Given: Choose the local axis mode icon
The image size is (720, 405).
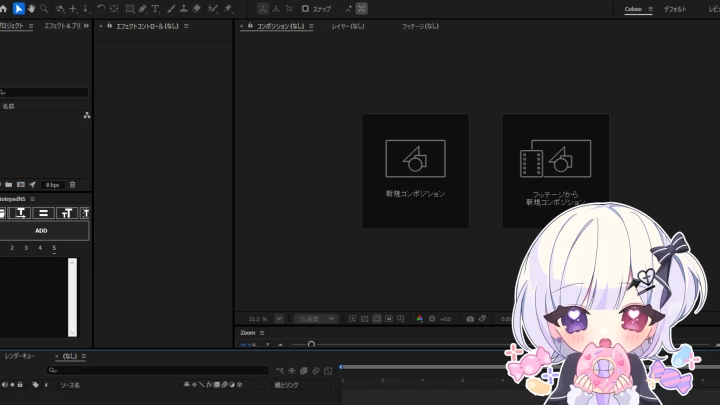Looking at the screenshot, I should coord(263,9).
